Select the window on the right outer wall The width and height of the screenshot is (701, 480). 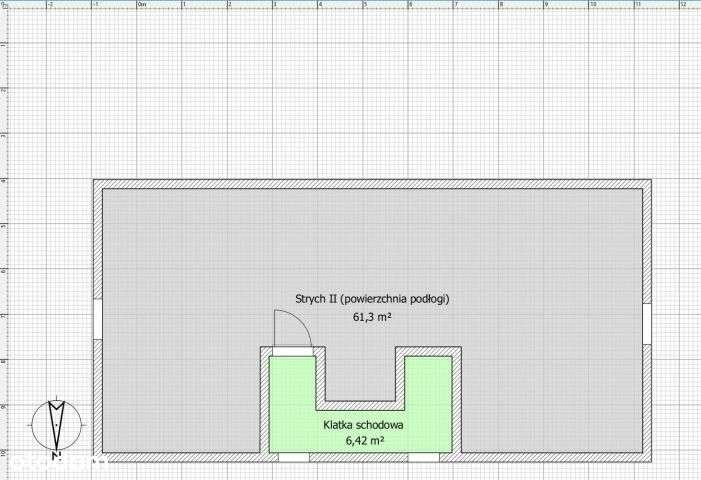coord(647,324)
